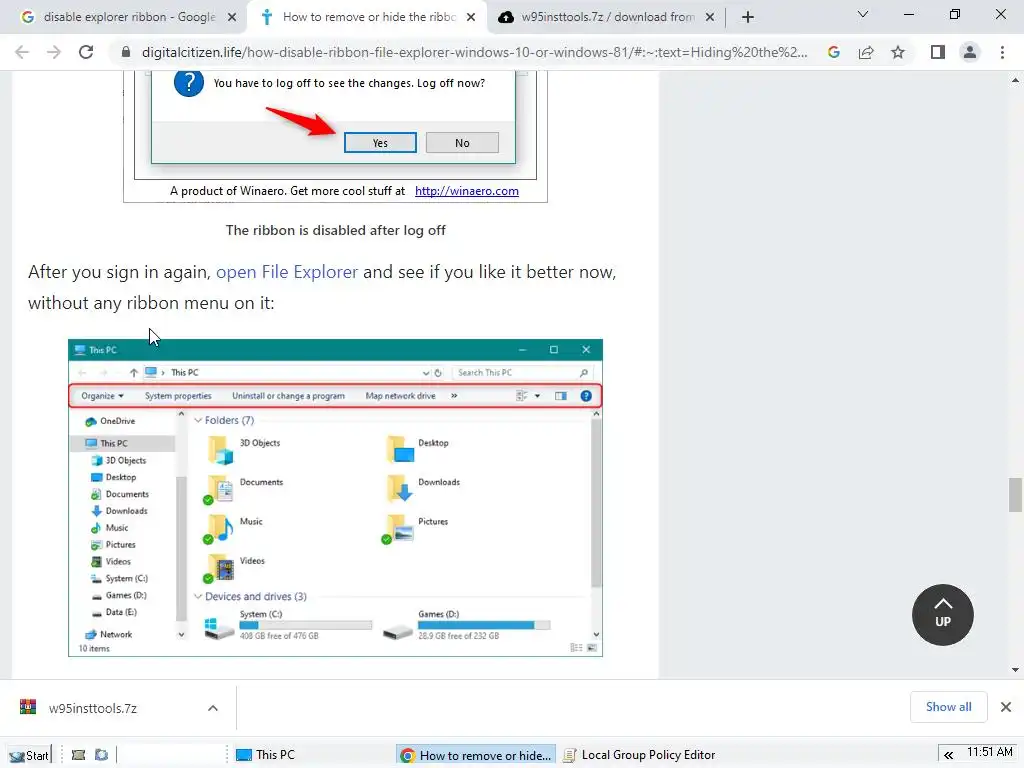
Task: Click the show desktop quick launch icon
Action: click(78, 755)
